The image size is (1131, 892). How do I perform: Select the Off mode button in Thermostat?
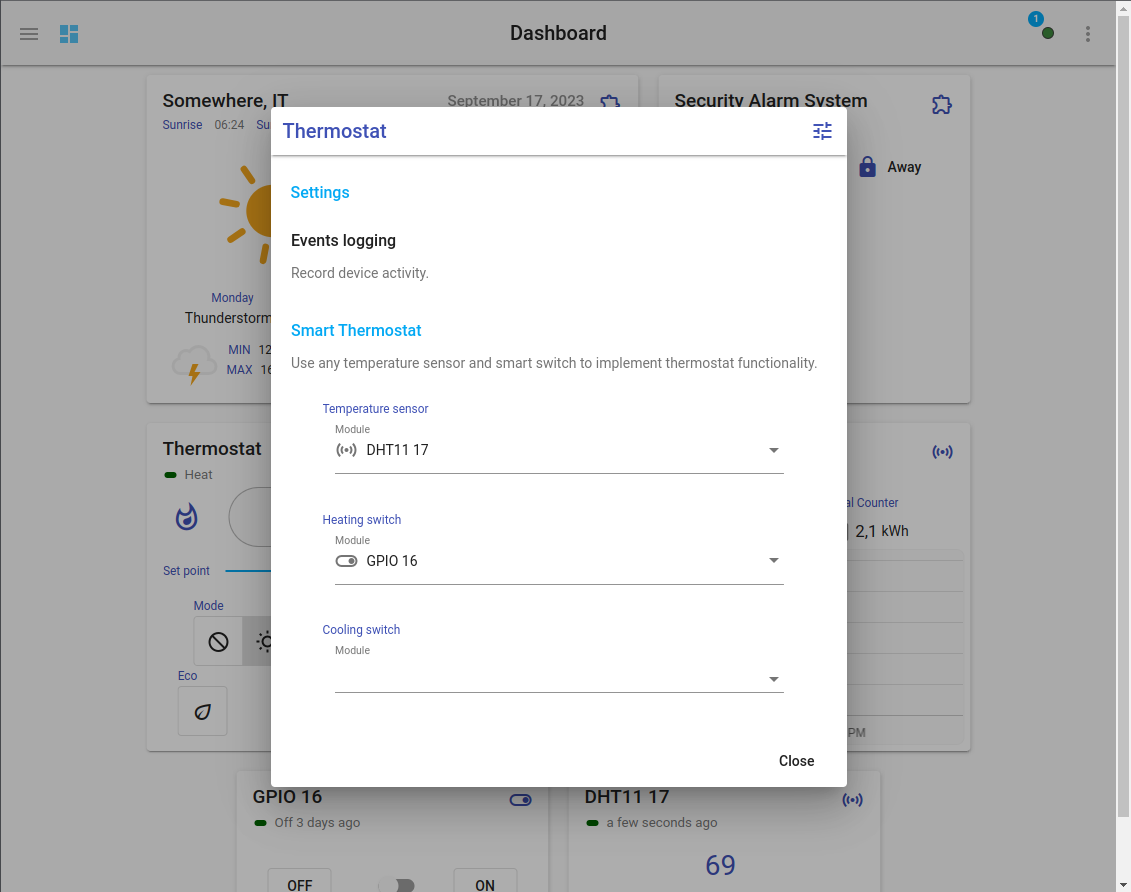[218, 642]
